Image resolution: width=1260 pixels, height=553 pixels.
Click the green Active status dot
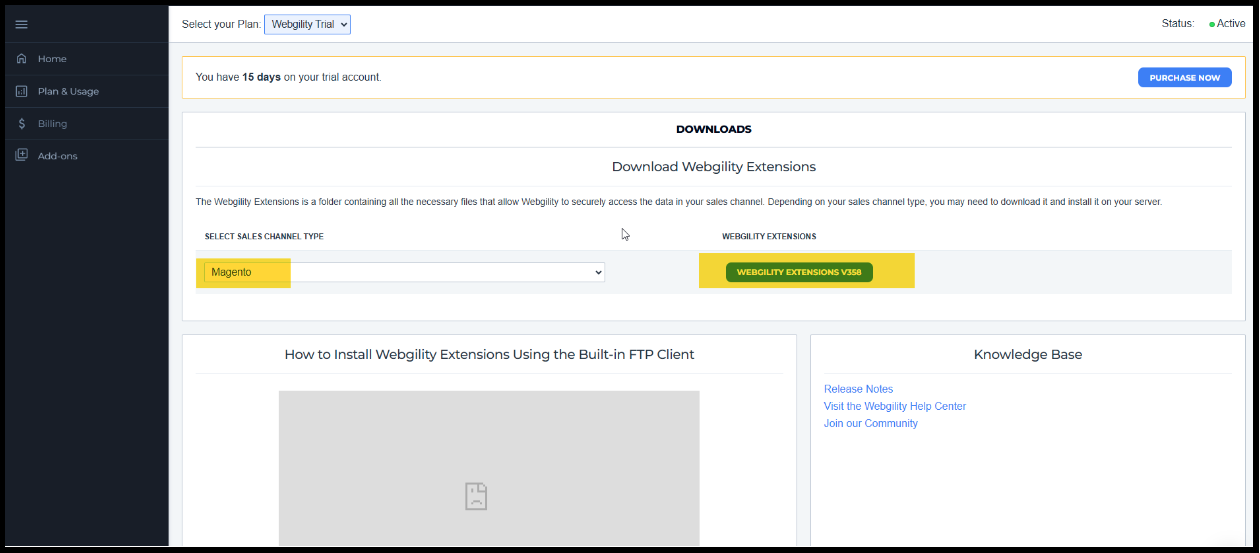pos(1212,24)
